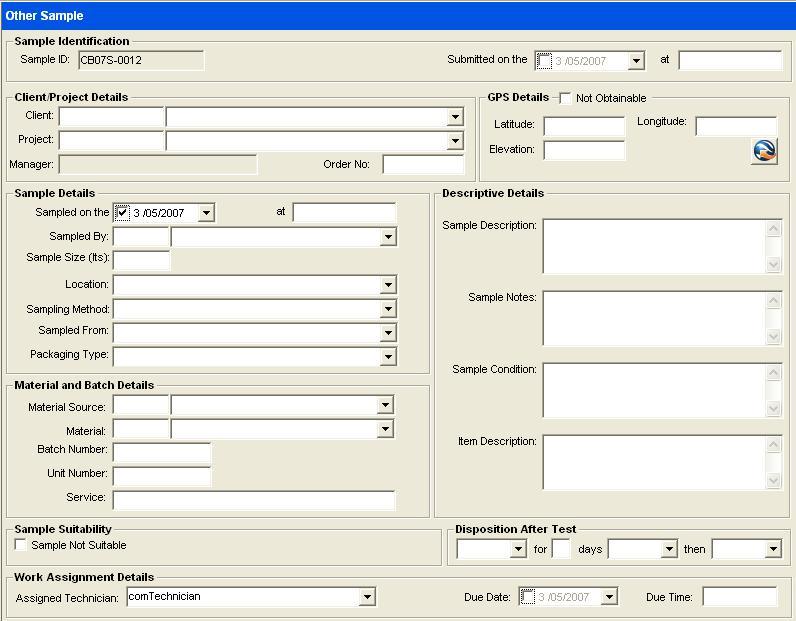The height and width of the screenshot is (621, 796).
Task: Open the Location dropdown list
Action: point(388,285)
